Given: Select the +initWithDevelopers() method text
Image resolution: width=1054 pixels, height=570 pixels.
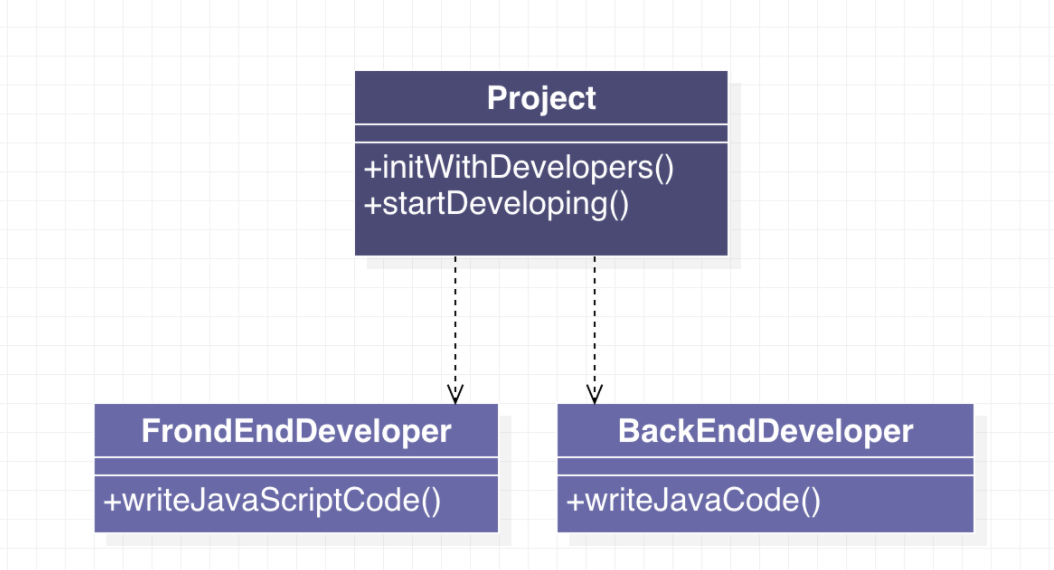Looking at the screenshot, I should click(x=520, y=167).
